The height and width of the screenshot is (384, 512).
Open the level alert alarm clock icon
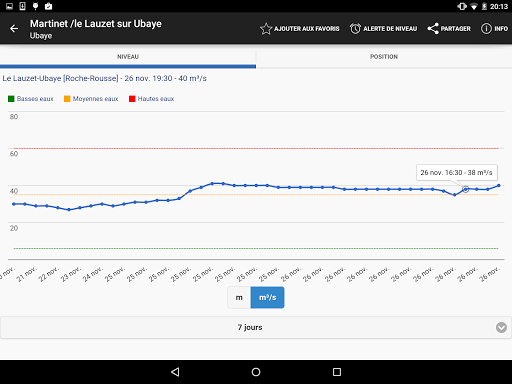(x=355, y=29)
